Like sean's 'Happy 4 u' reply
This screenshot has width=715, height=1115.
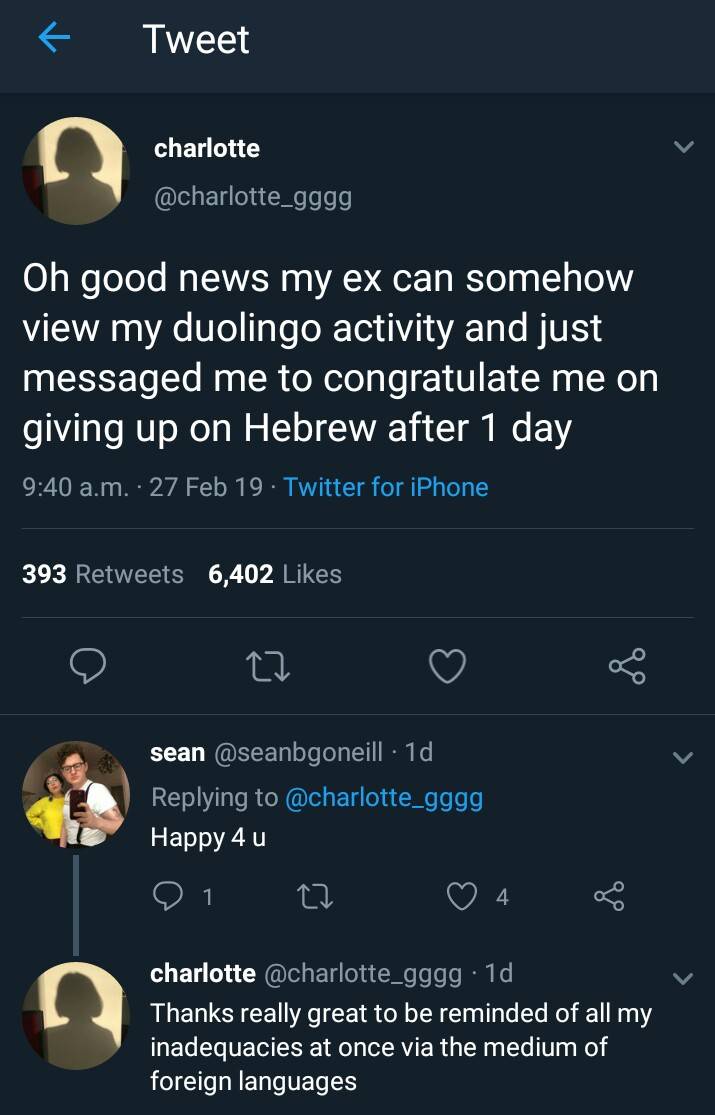(x=461, y=897)
